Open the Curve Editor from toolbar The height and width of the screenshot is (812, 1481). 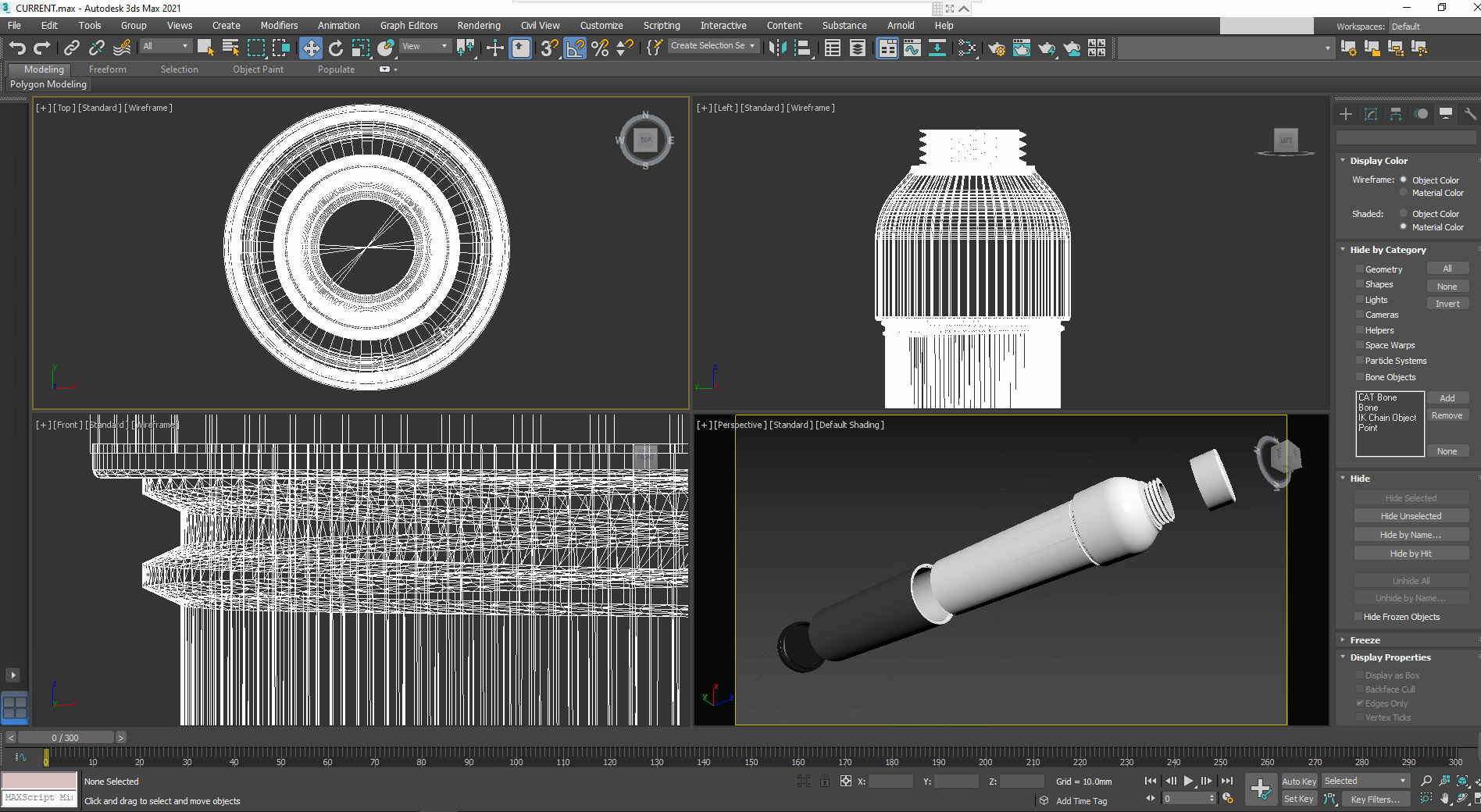tap(912, 48)
